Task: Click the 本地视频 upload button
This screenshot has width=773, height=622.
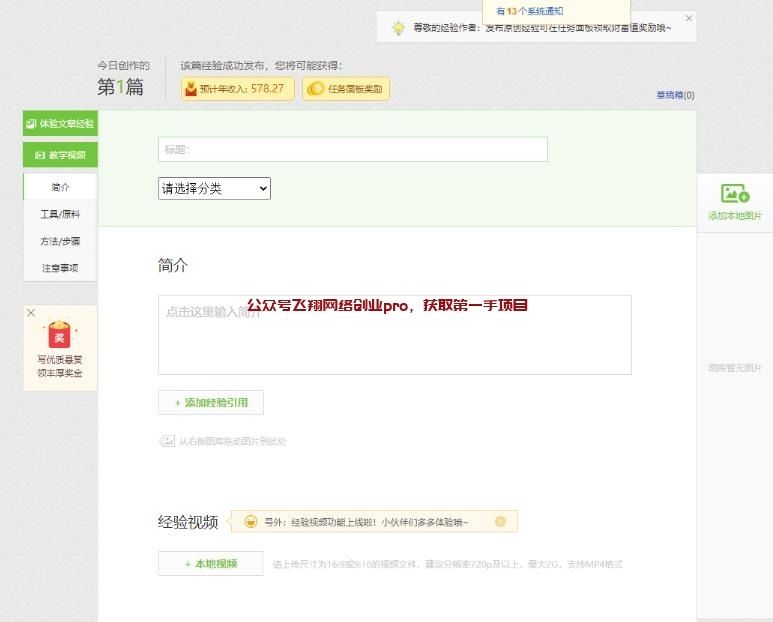Action: pos(210,564)
